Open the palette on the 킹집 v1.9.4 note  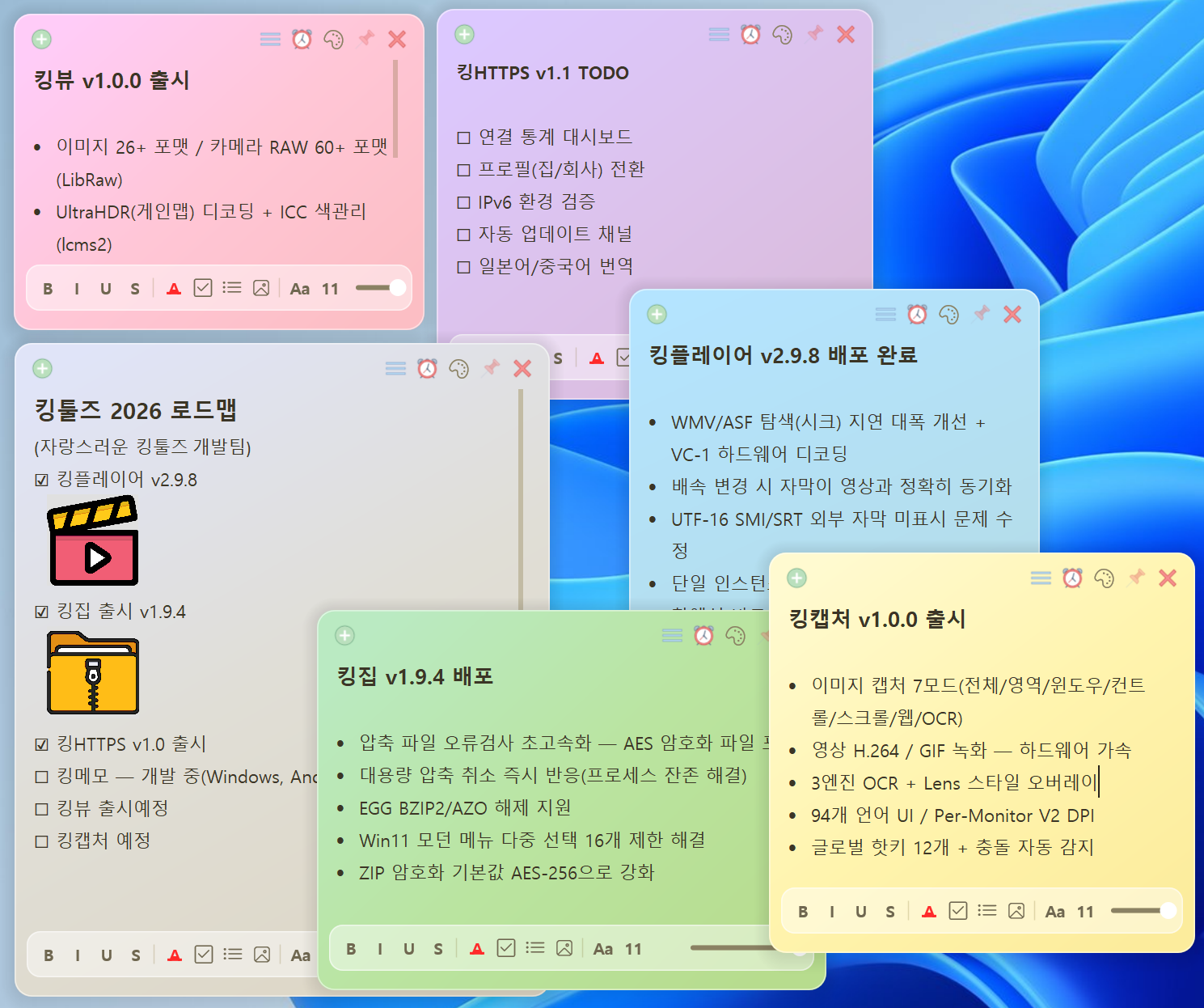pyautogui.click(x=735, y=636)
